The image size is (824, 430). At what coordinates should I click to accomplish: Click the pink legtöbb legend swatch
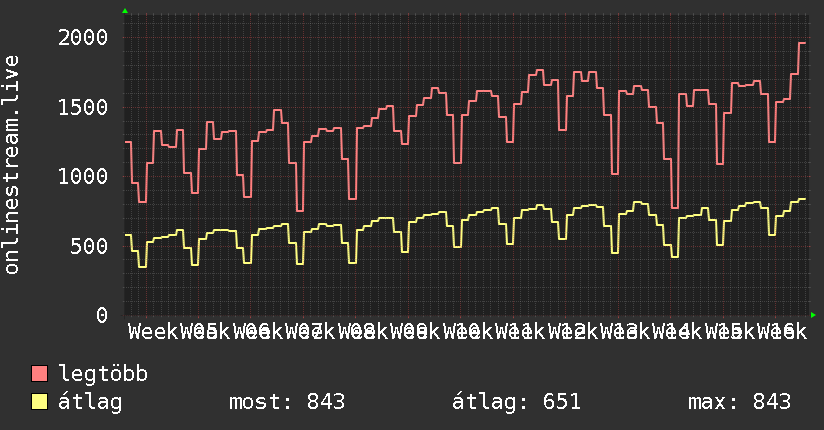tap(39, 374)
